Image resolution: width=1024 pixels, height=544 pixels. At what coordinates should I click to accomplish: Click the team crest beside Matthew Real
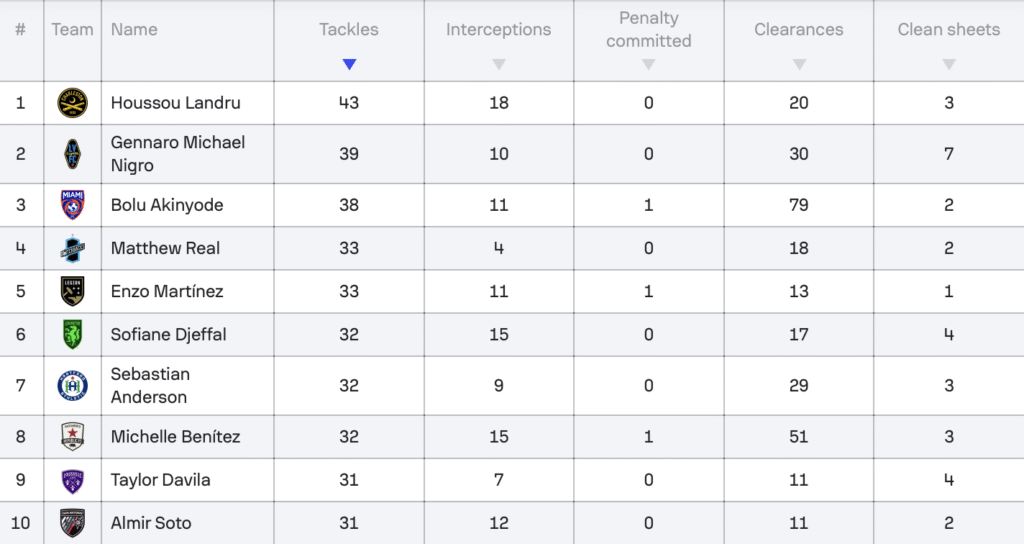72,248
